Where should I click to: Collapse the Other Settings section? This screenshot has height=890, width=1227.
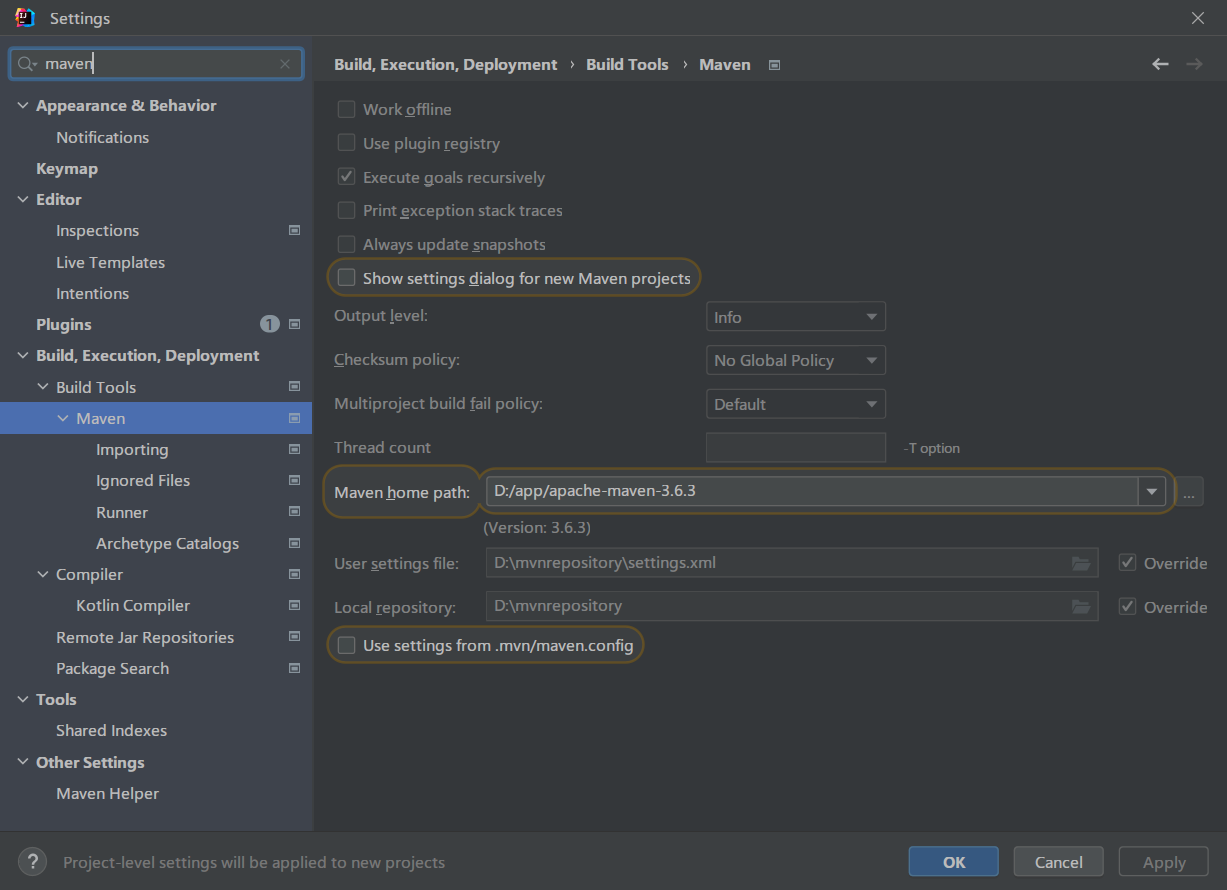[23, 762]
